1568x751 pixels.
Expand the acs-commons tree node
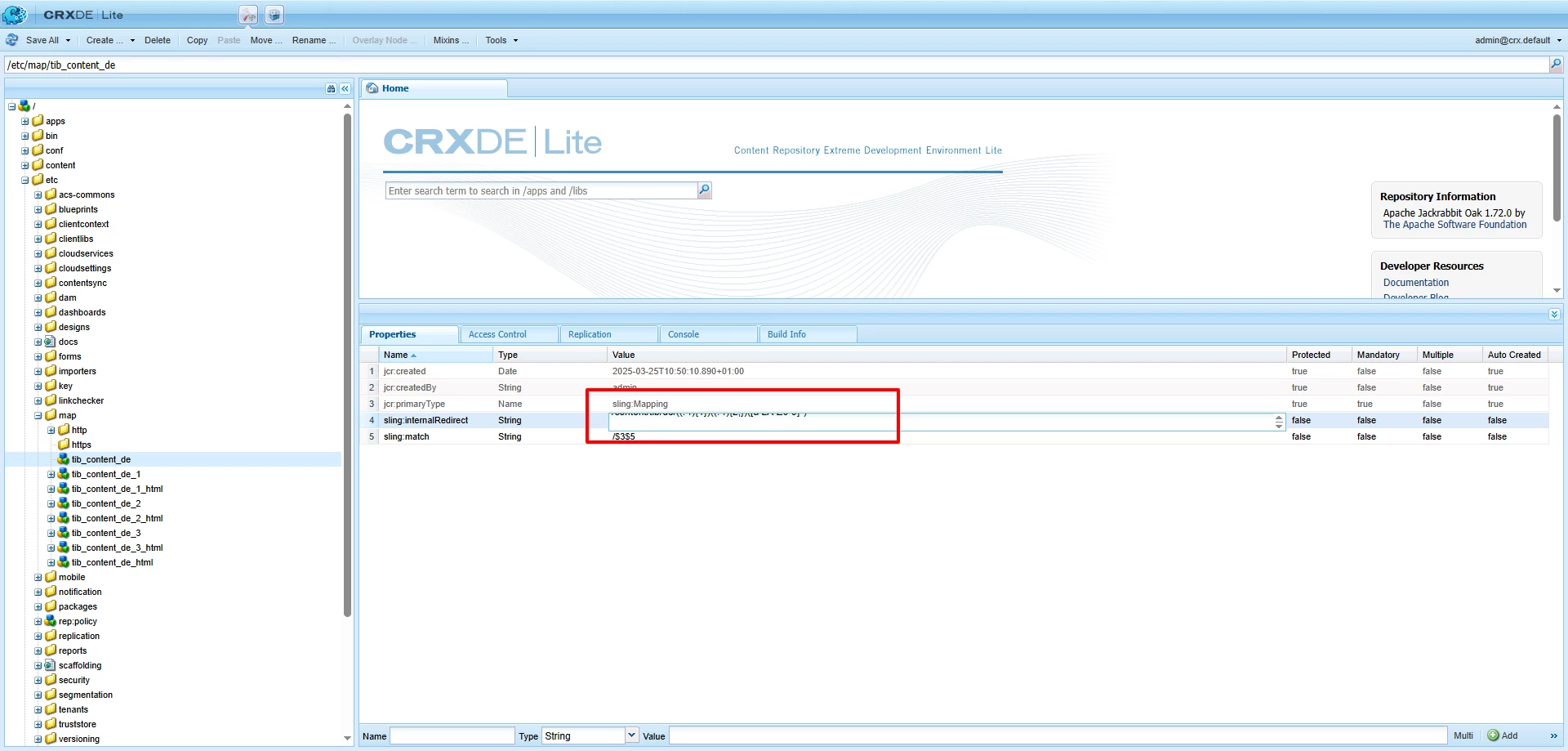(x=38, y=194)
